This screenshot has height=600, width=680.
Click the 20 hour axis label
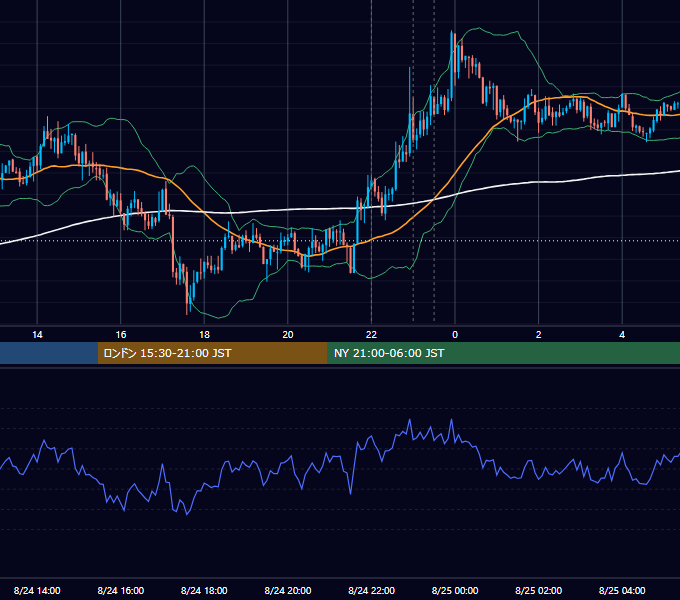pos(288,335)
